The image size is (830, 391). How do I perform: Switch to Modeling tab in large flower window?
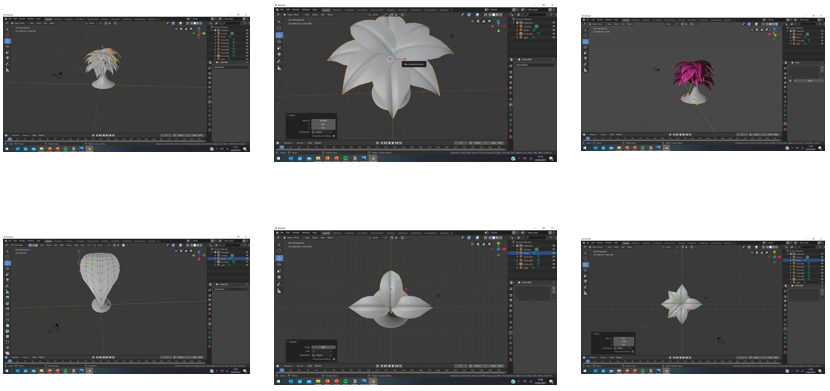pos(337,10)
